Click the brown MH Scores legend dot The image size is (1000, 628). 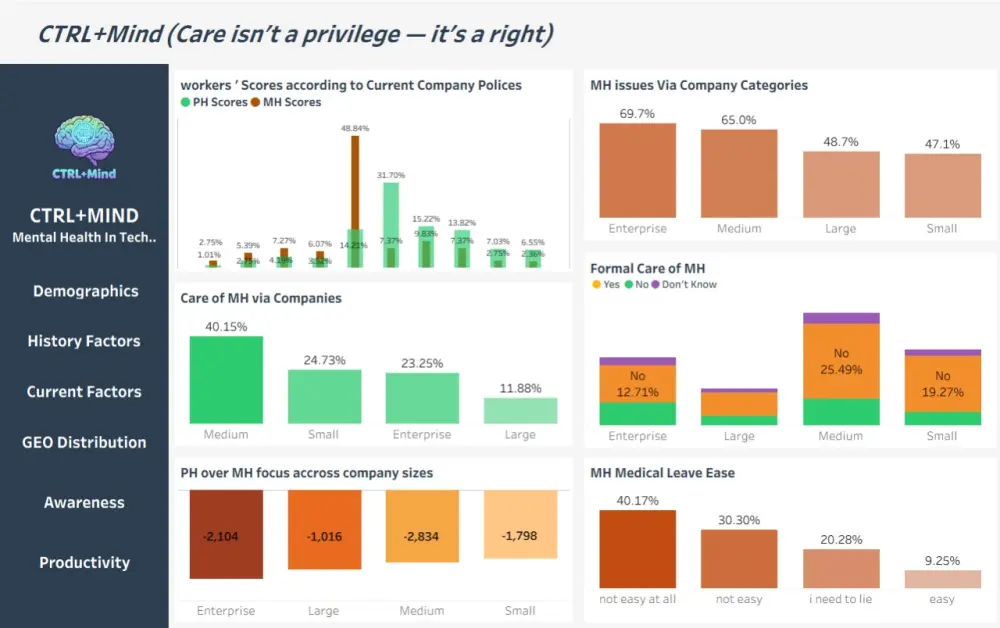click(x=255, y=102)
